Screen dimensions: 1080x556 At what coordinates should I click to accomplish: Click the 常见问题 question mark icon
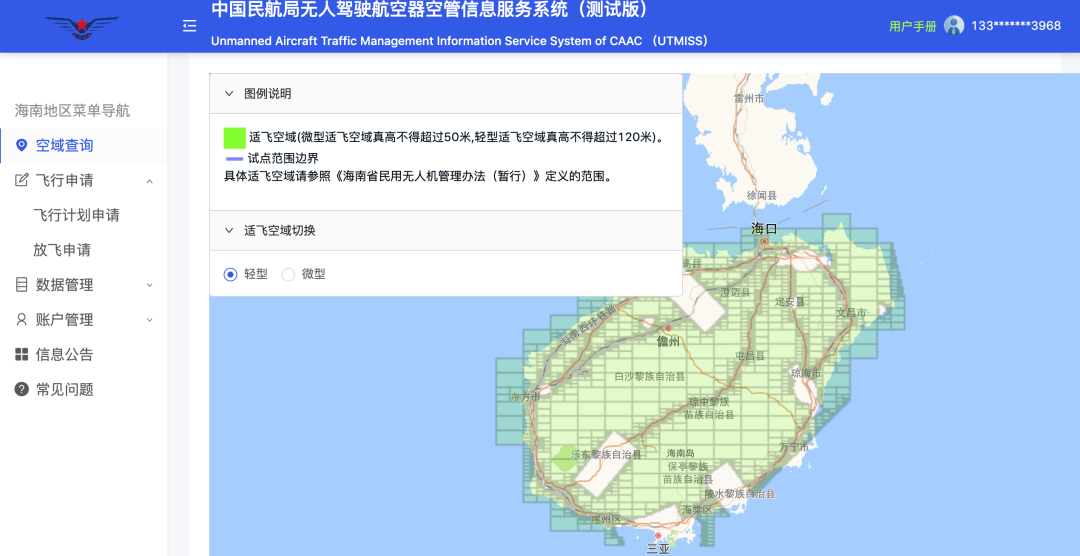[x=21, y=389]
